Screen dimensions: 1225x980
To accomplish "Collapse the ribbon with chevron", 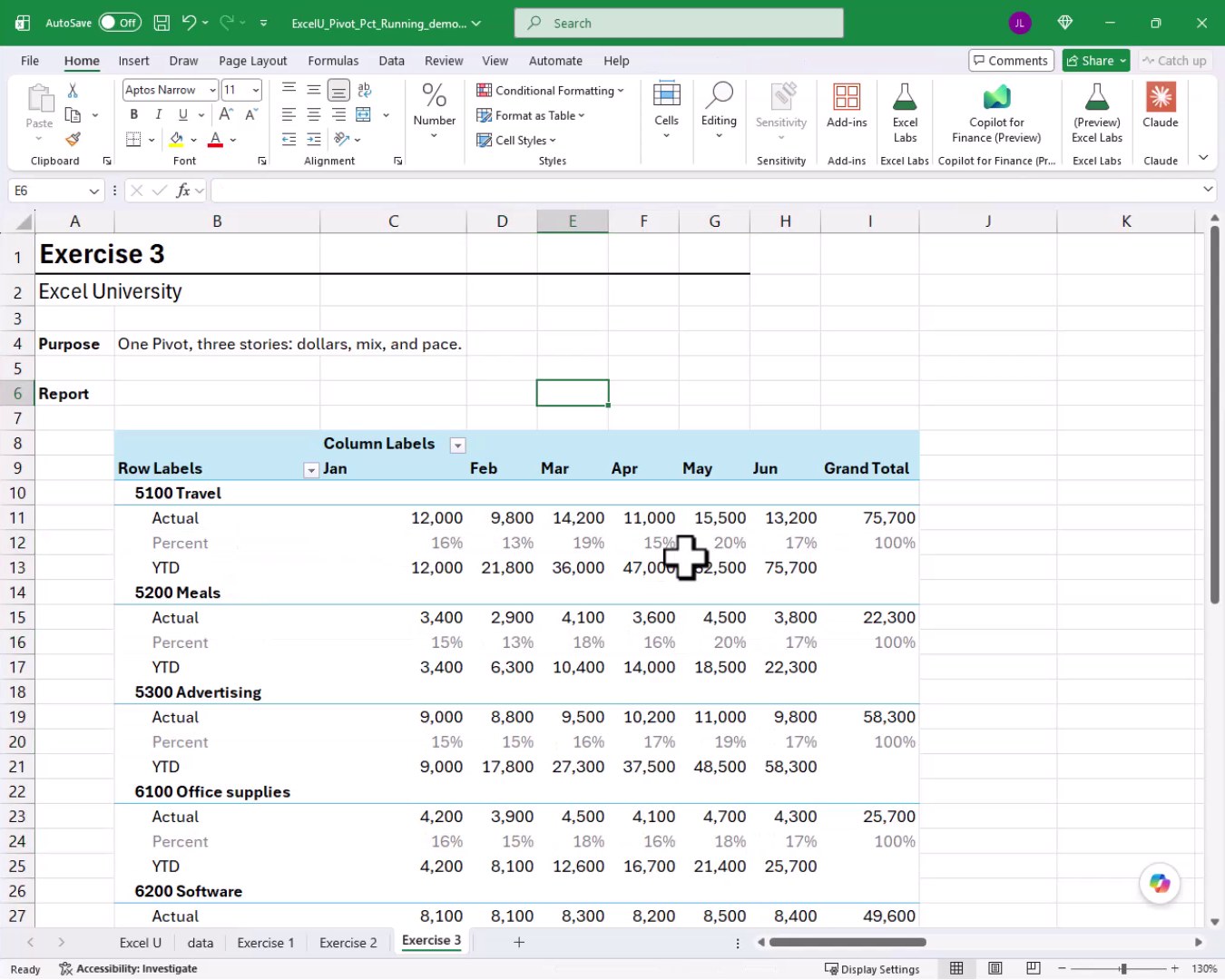I will coord(1203,158).
